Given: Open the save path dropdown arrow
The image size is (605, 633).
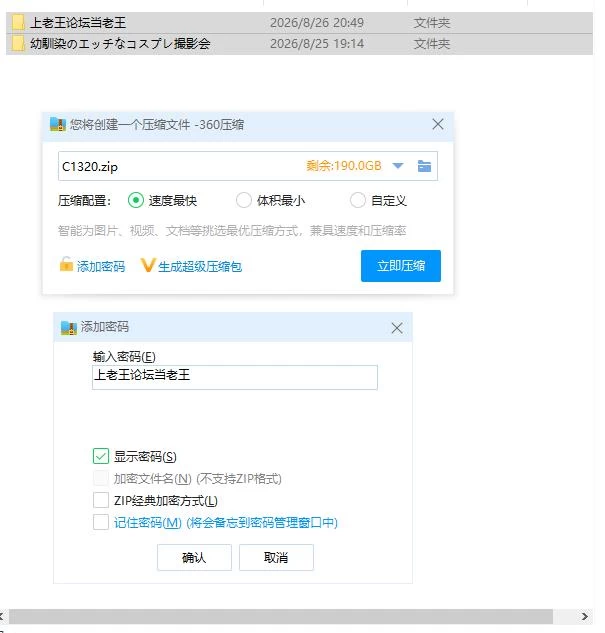Looking at the screenshot, I should (x=398, y=166).
